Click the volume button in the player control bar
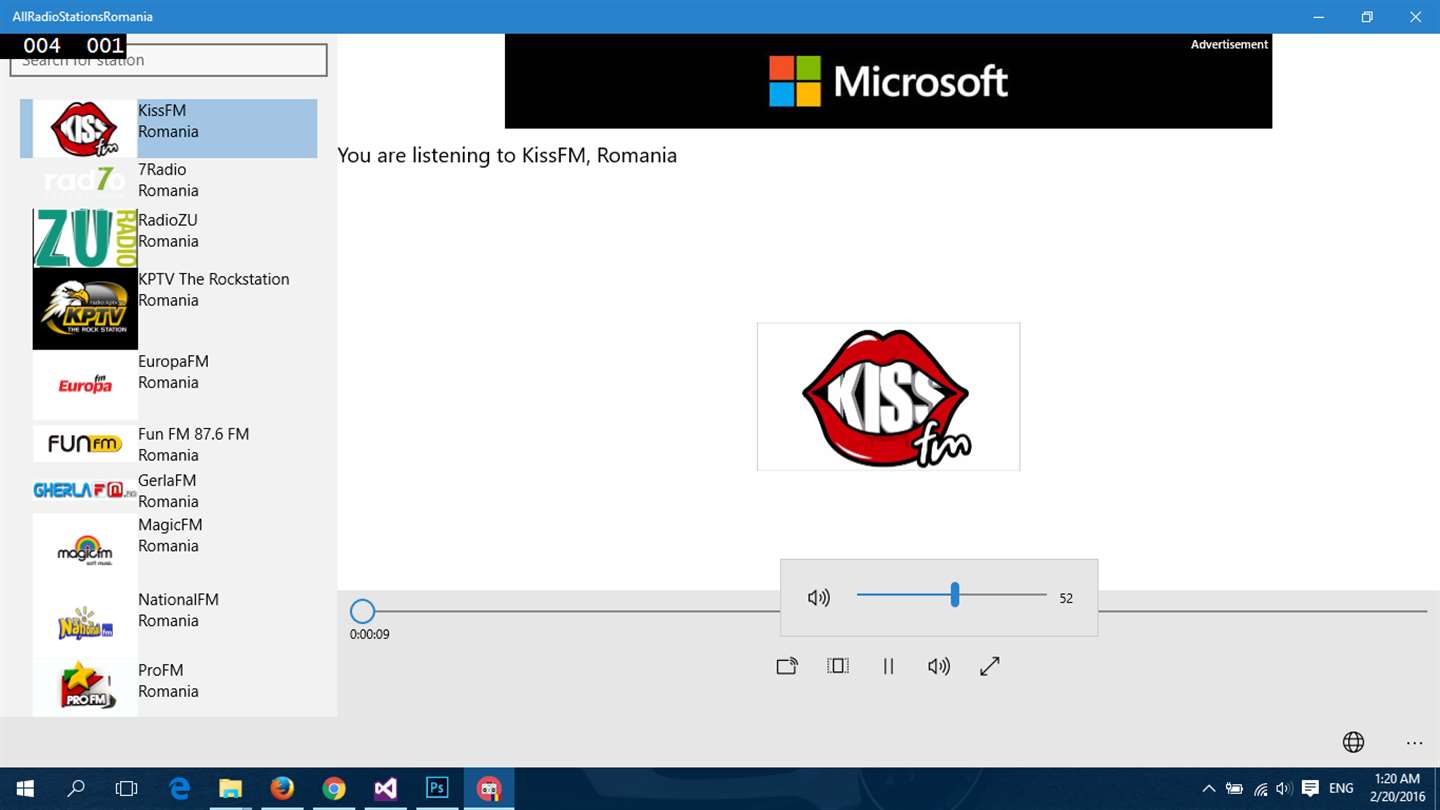Image resolution: width=1440 pixels, height=810 pixels. click(938, 666)
